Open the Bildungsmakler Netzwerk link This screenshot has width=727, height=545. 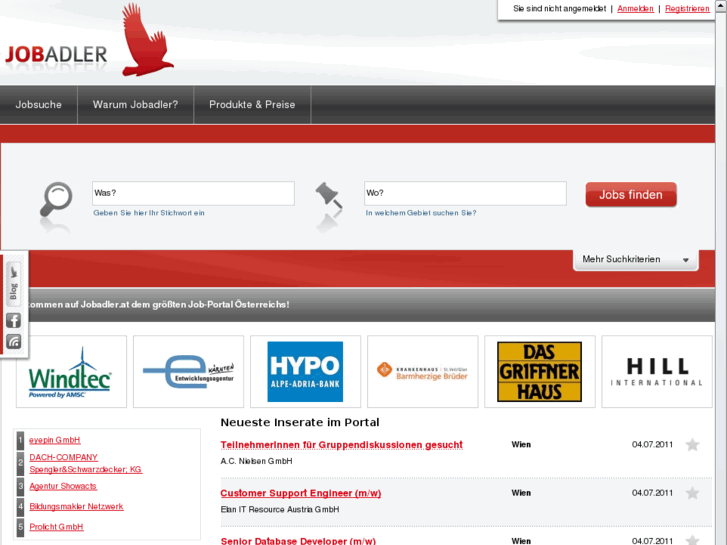[77, 507]
